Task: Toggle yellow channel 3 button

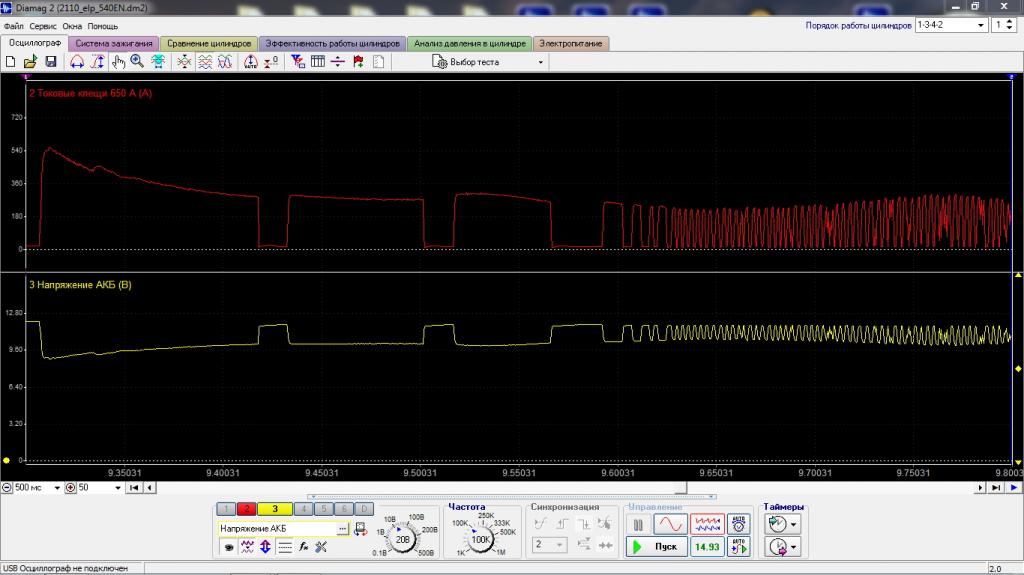Action: [274, 509]
